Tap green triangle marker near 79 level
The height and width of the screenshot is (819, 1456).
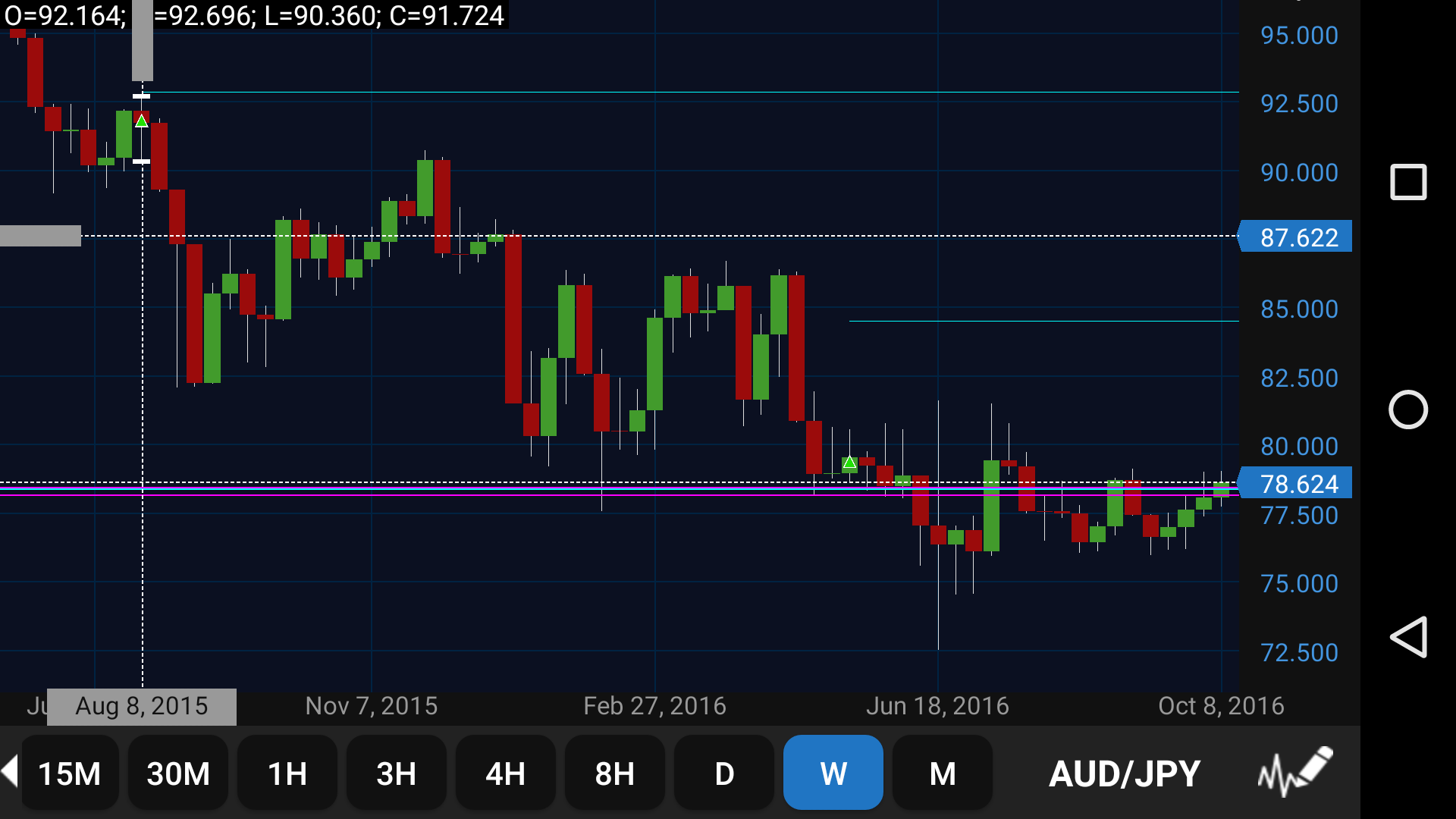[850, 462]
